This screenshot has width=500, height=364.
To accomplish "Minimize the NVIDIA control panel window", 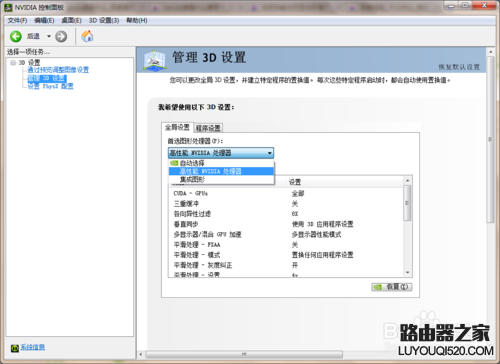I will click(451, 5).
